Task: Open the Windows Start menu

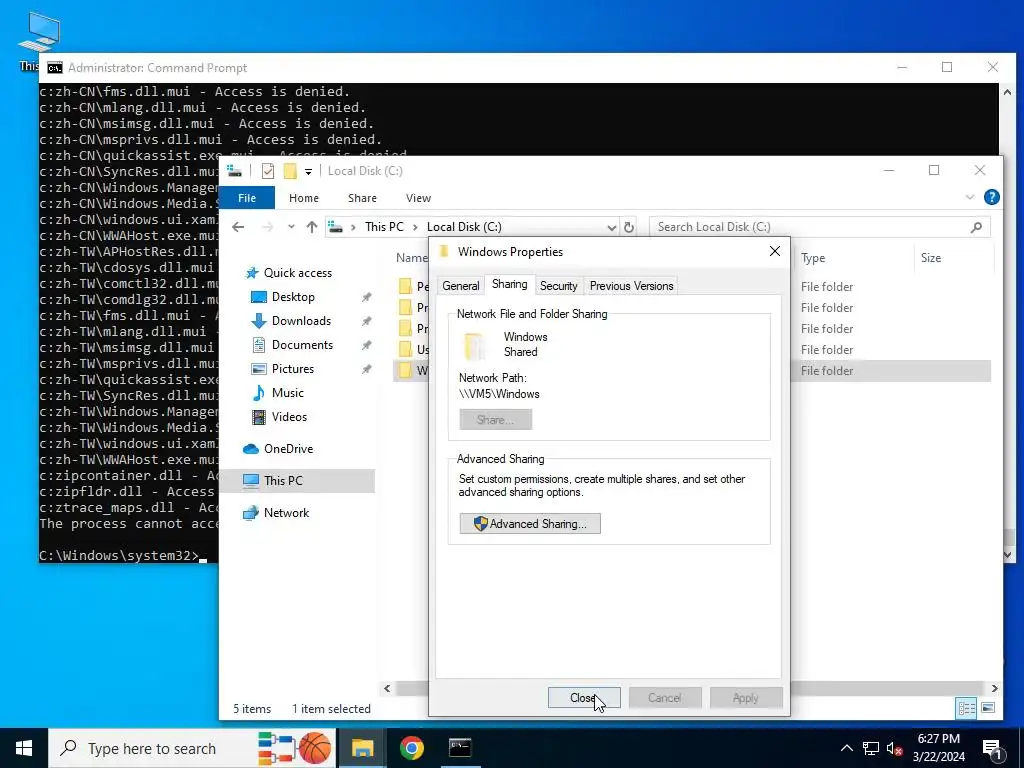Action: 24,748
